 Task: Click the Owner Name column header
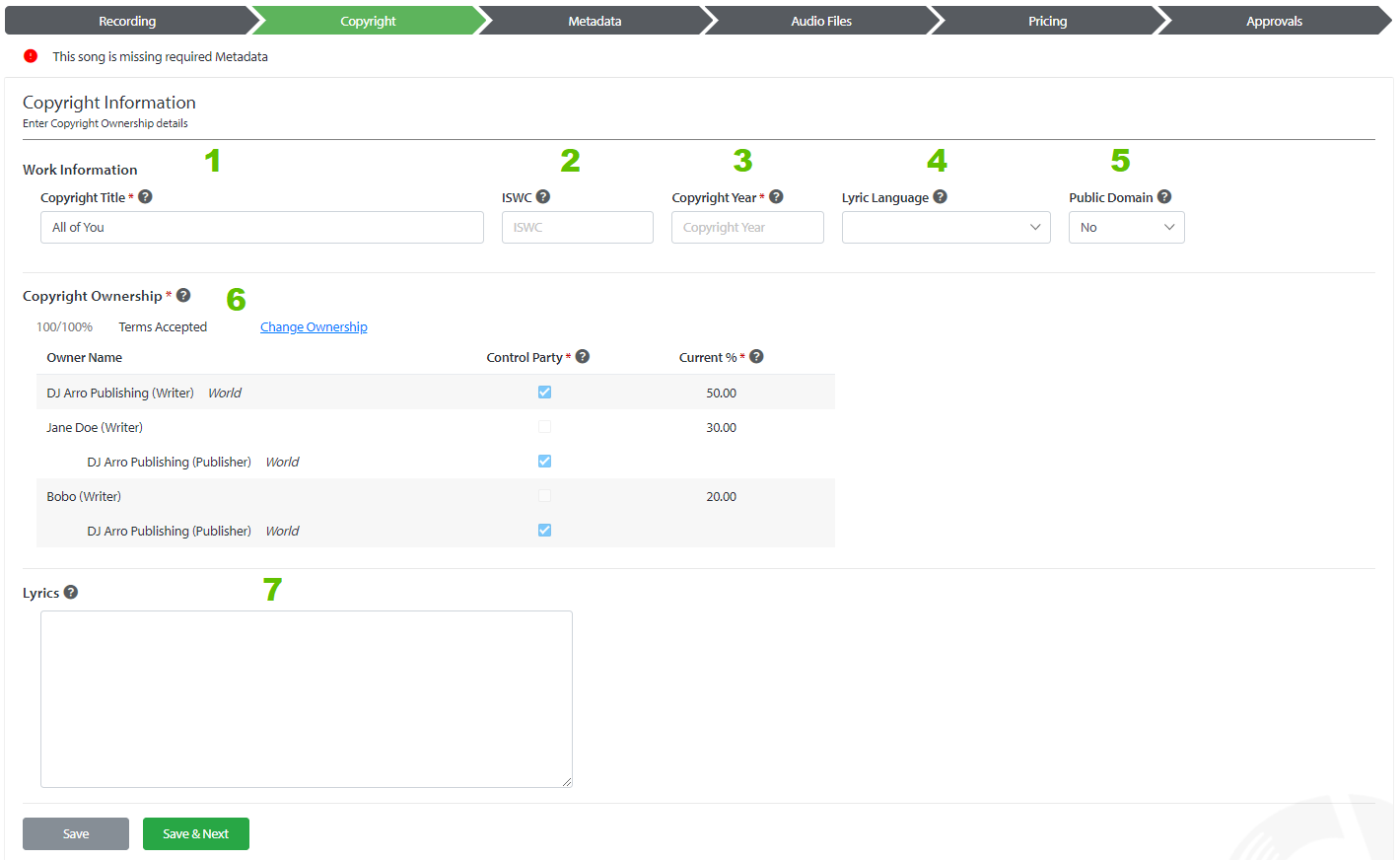coord(85,357)
